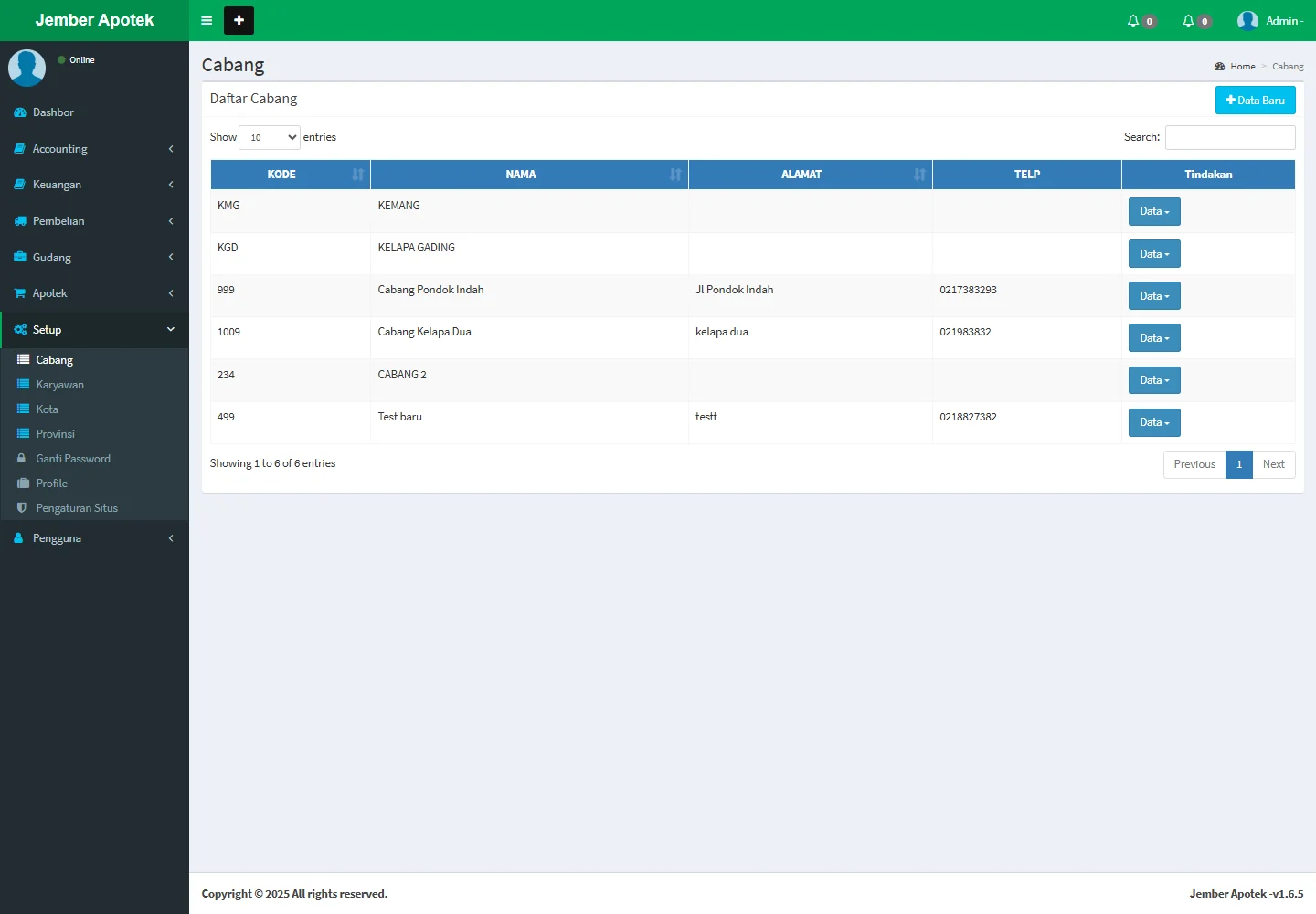Open Data dropdown for KEMANG row
Viewport: 1316px width, 914px height.
point(1154,211)
